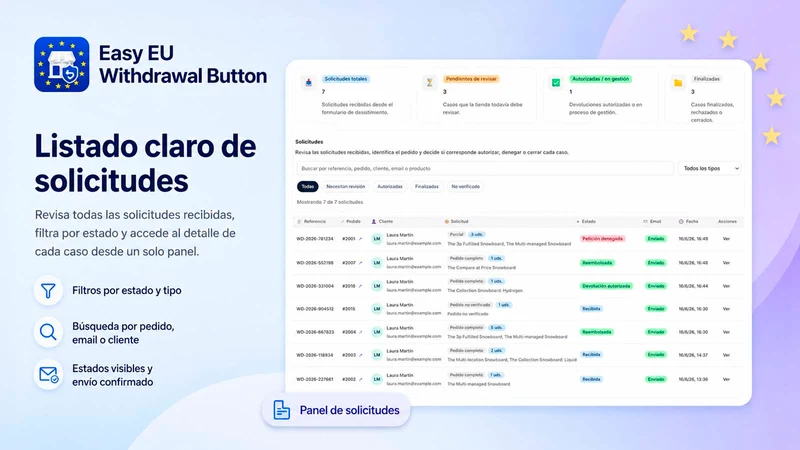Click The Collection Snowboard: Hydrogen product text
Viewport: 800px width, 450px height.
tap(485, 291)
